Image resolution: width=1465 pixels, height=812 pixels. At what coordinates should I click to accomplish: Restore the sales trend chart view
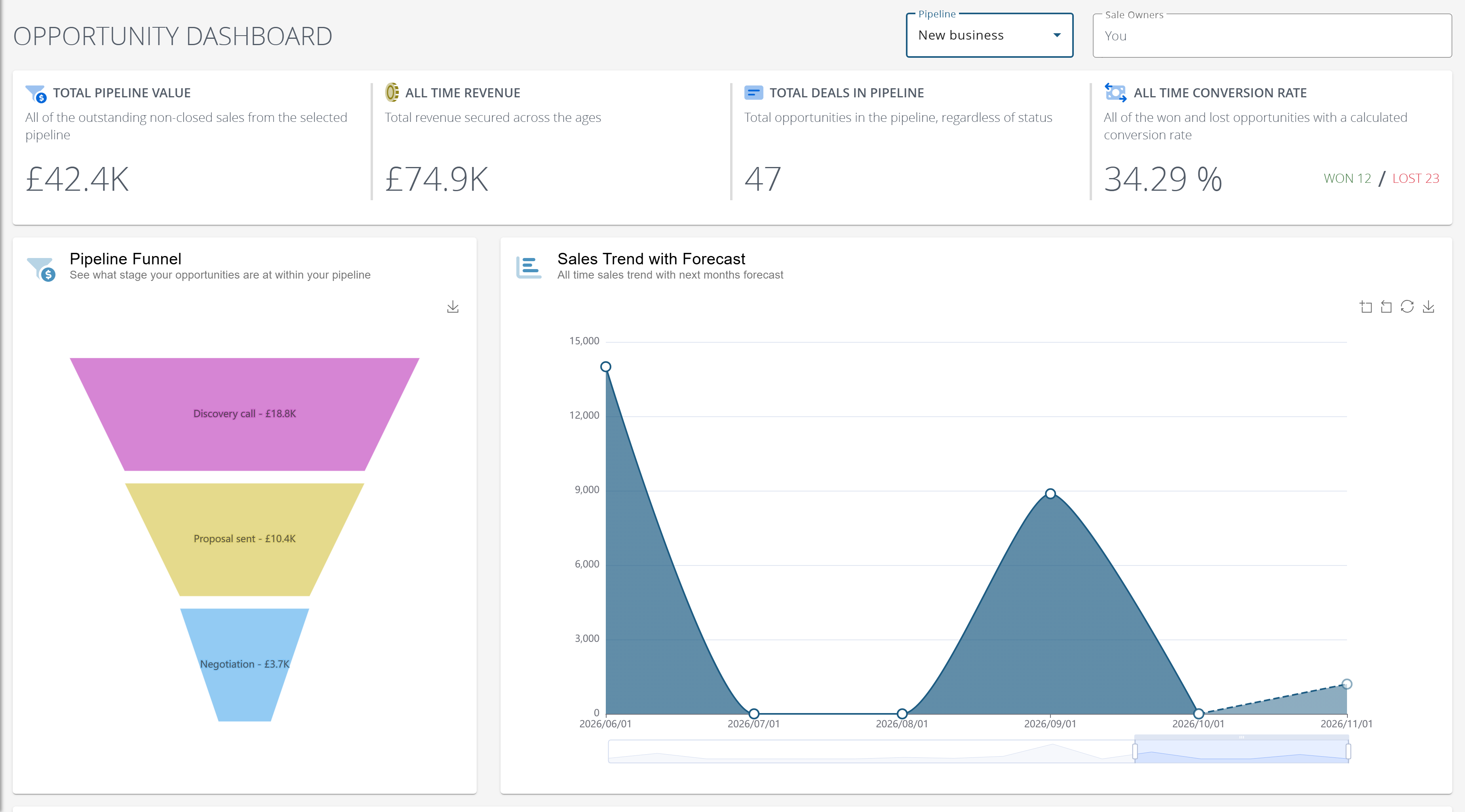point(1407,307)
